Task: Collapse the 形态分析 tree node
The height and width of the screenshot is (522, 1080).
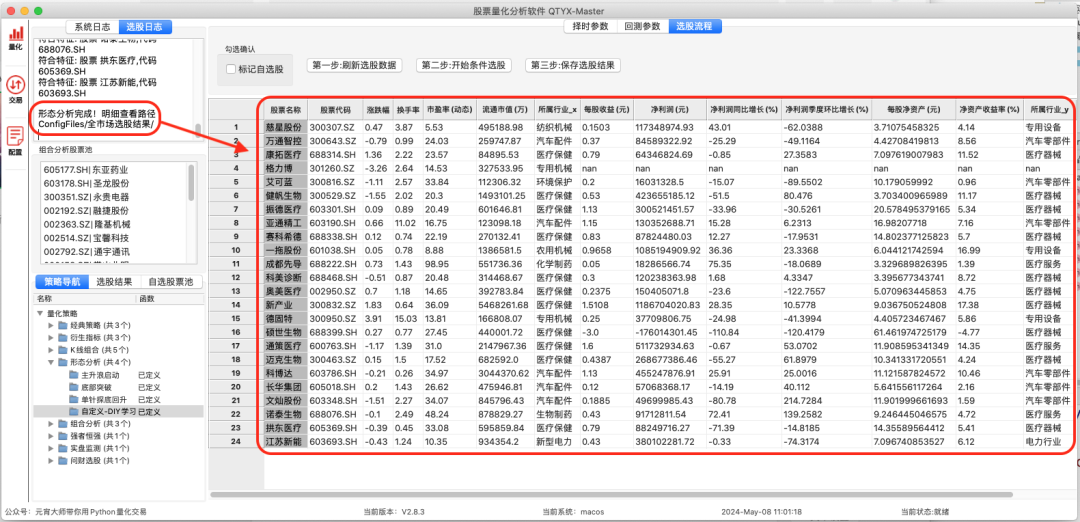Action: [52, 362]
